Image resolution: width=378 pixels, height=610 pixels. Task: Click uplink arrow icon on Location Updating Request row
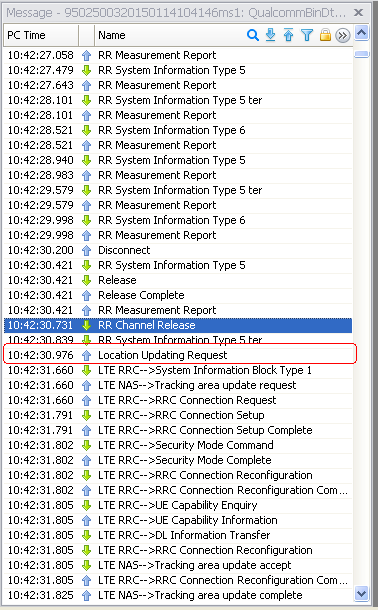(86, 355)
